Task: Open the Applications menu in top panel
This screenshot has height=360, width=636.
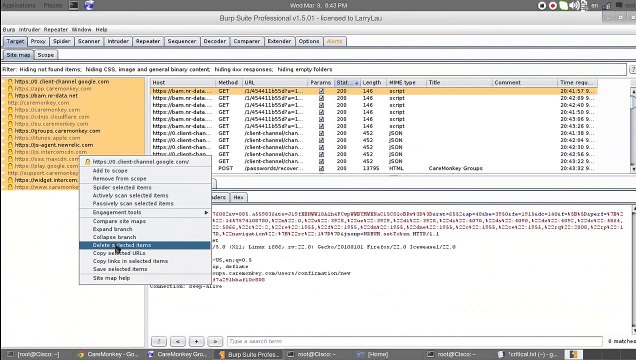Action: (19, 5)
